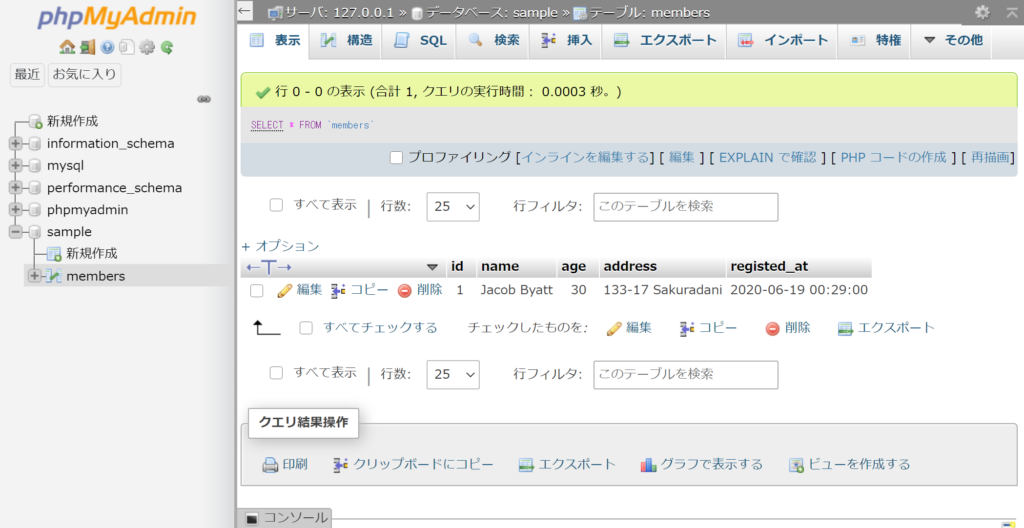Click the top row filter search field

685,207
